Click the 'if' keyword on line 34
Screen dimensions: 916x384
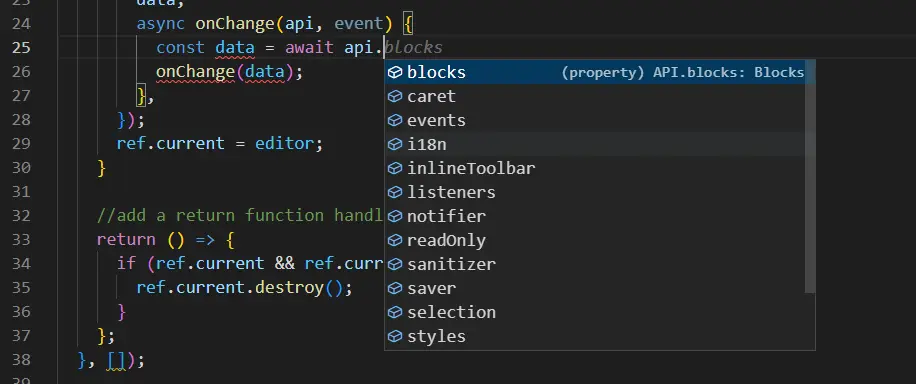pyautogui.click(x=126, y=264)
